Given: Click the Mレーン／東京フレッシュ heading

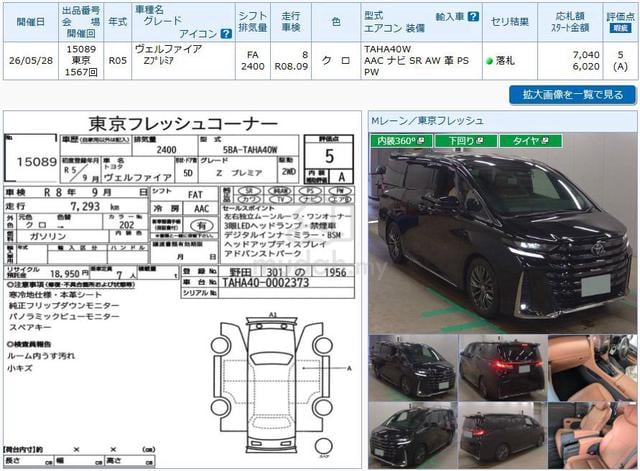Looking at the screenshot, I should 427,121.
